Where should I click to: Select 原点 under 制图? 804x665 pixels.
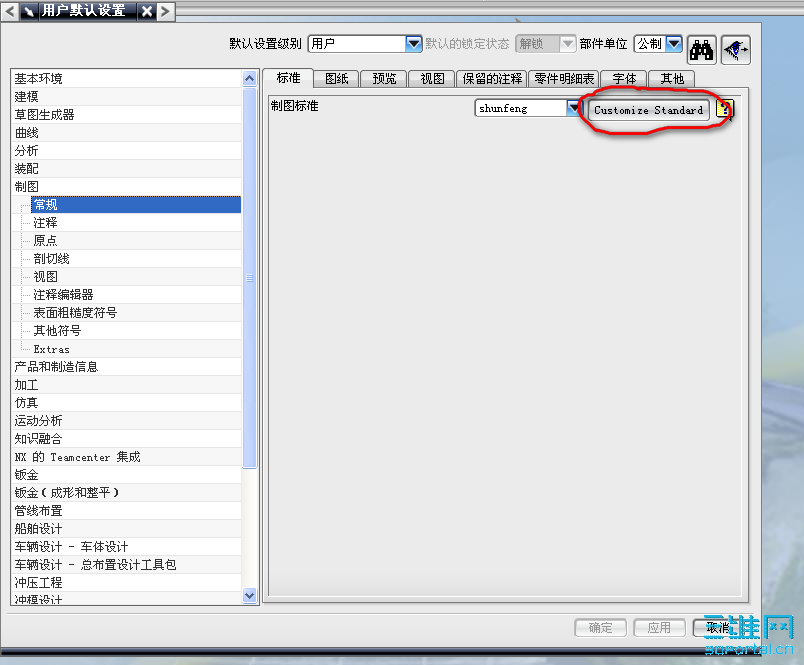click(x=136, y=240)
